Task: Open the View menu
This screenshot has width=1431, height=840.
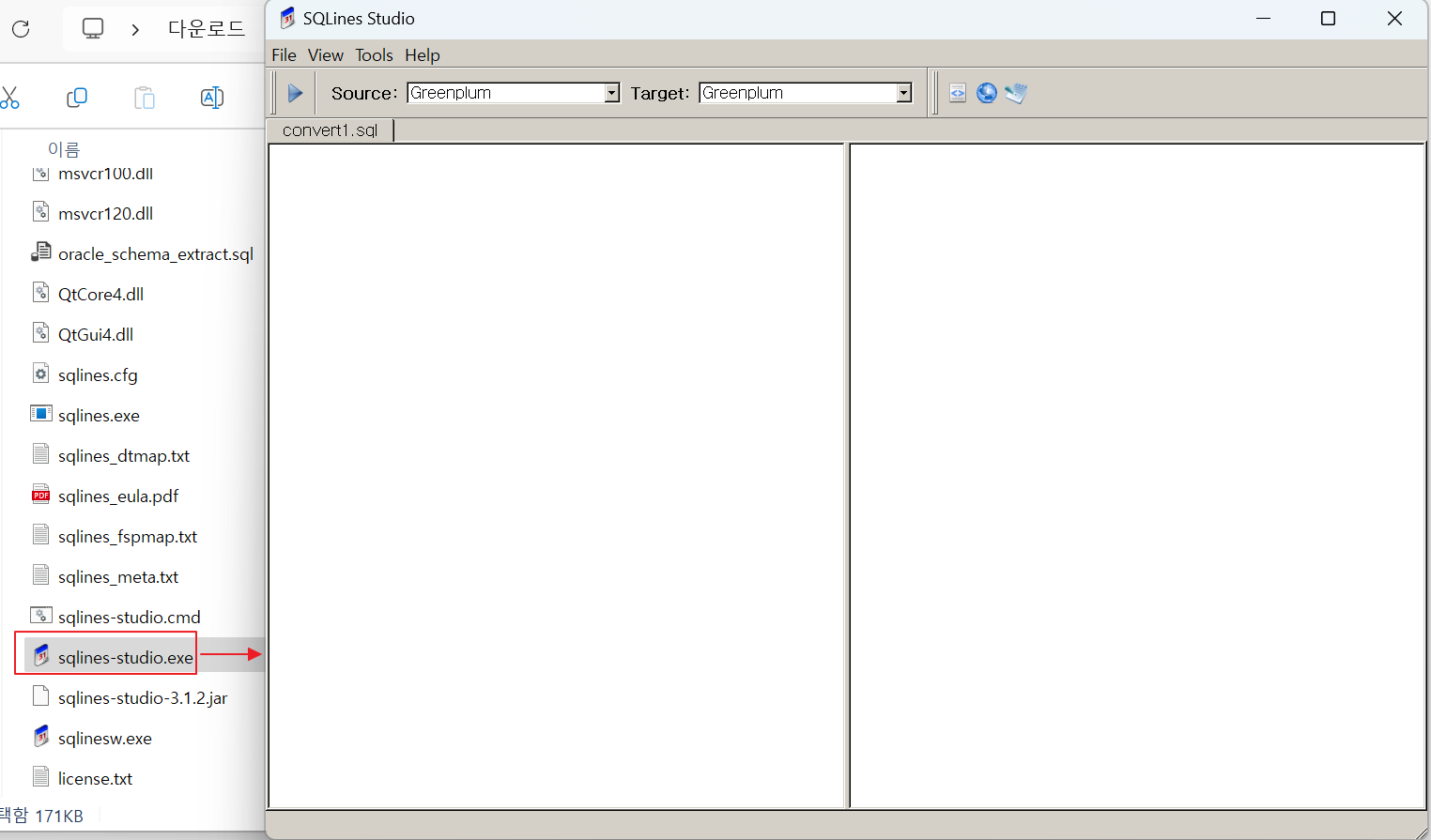Action: tap(325, 55)
